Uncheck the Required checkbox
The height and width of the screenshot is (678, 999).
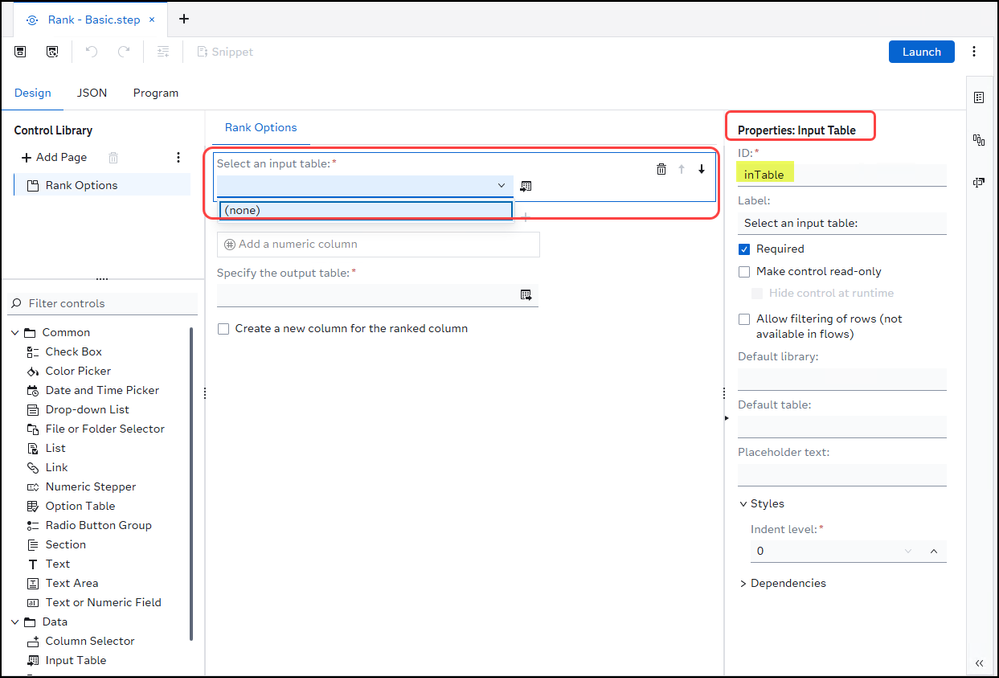[744, 249]
